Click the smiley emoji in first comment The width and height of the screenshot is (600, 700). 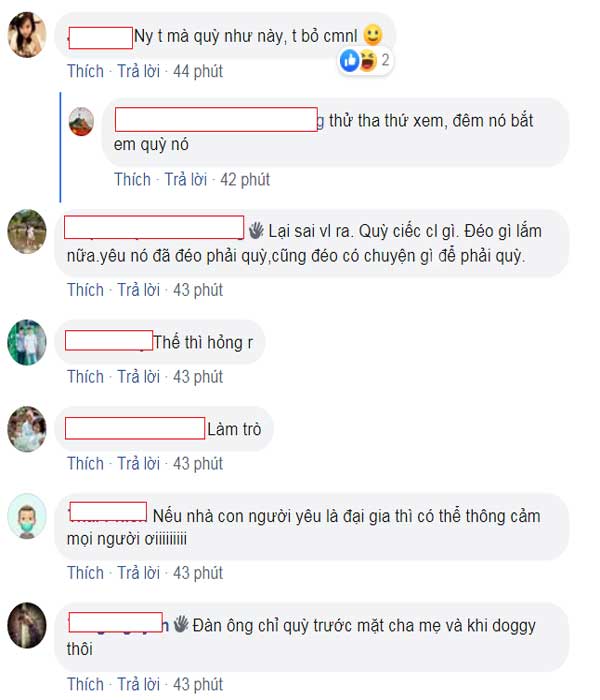point(373,35)
